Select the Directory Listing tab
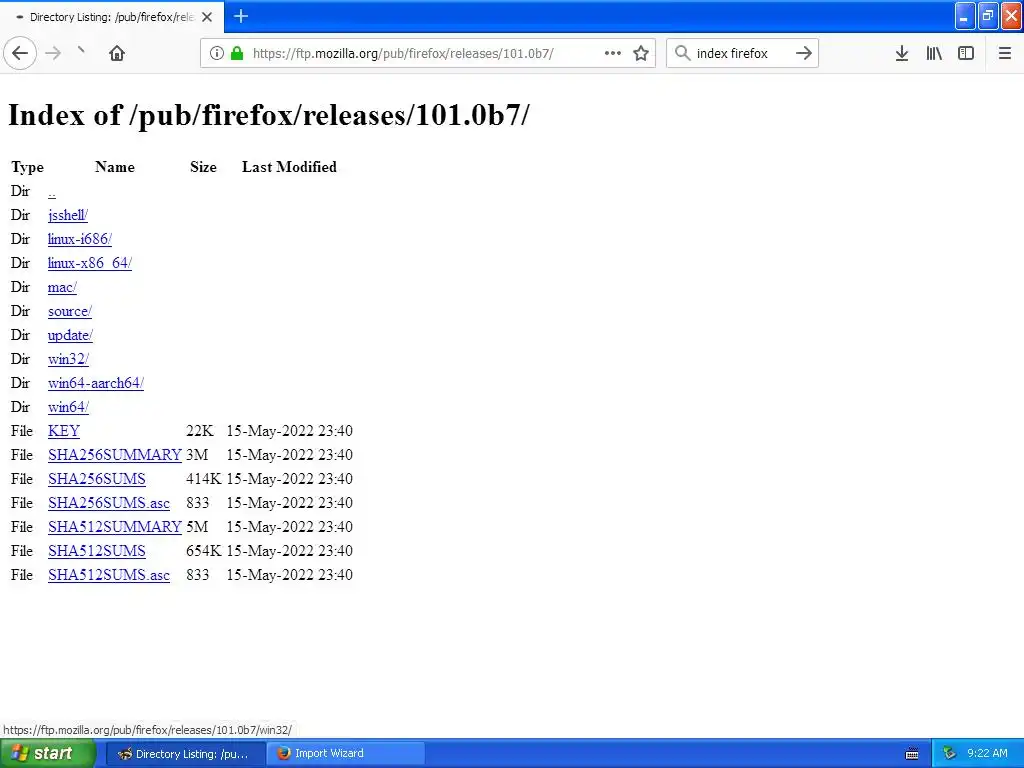Screen dimensions: 1024x768 pyautogui.click(x=112, y=17)
